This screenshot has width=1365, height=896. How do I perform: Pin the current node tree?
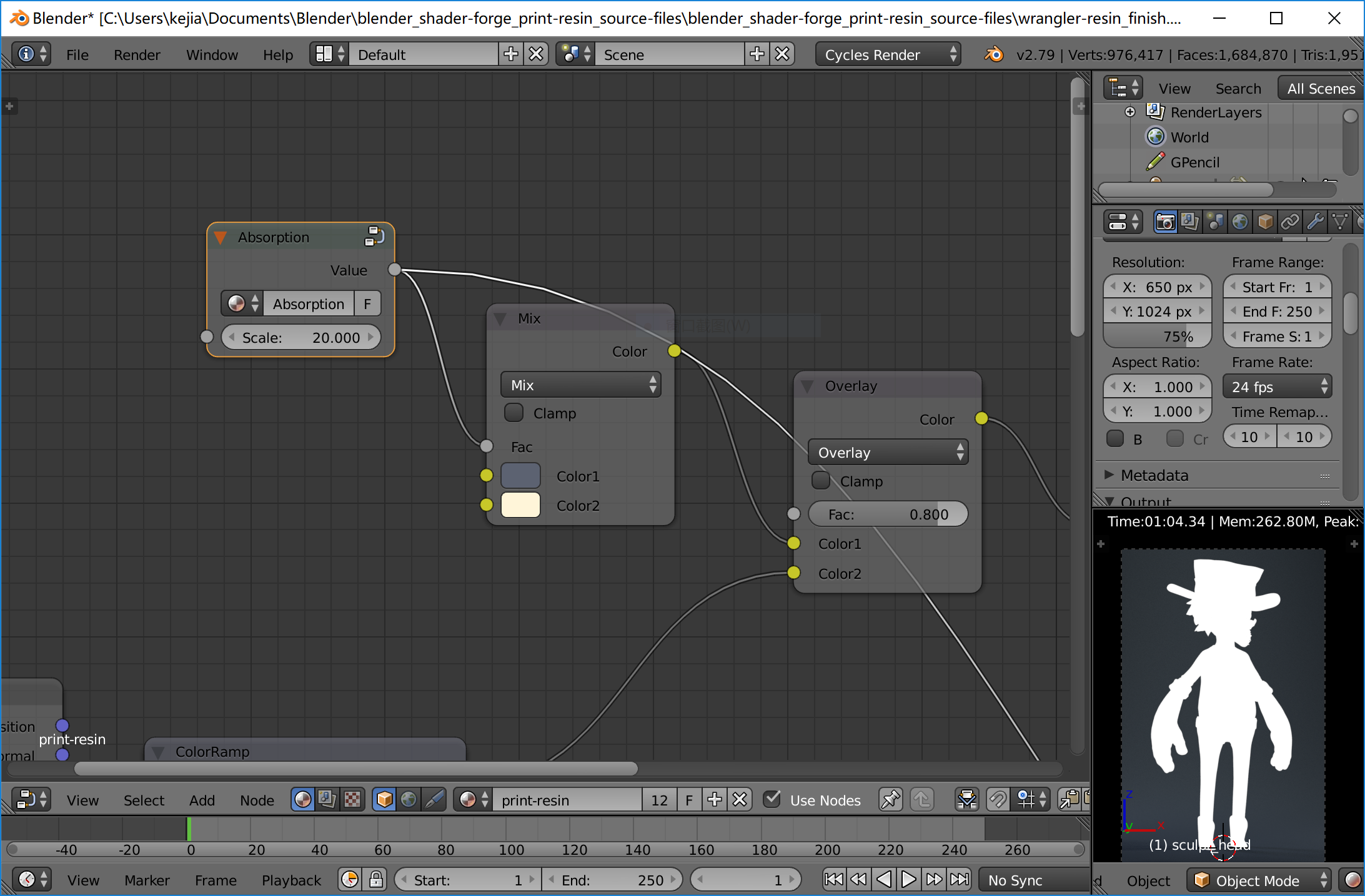pyautogui.click(x=890, y=799)
